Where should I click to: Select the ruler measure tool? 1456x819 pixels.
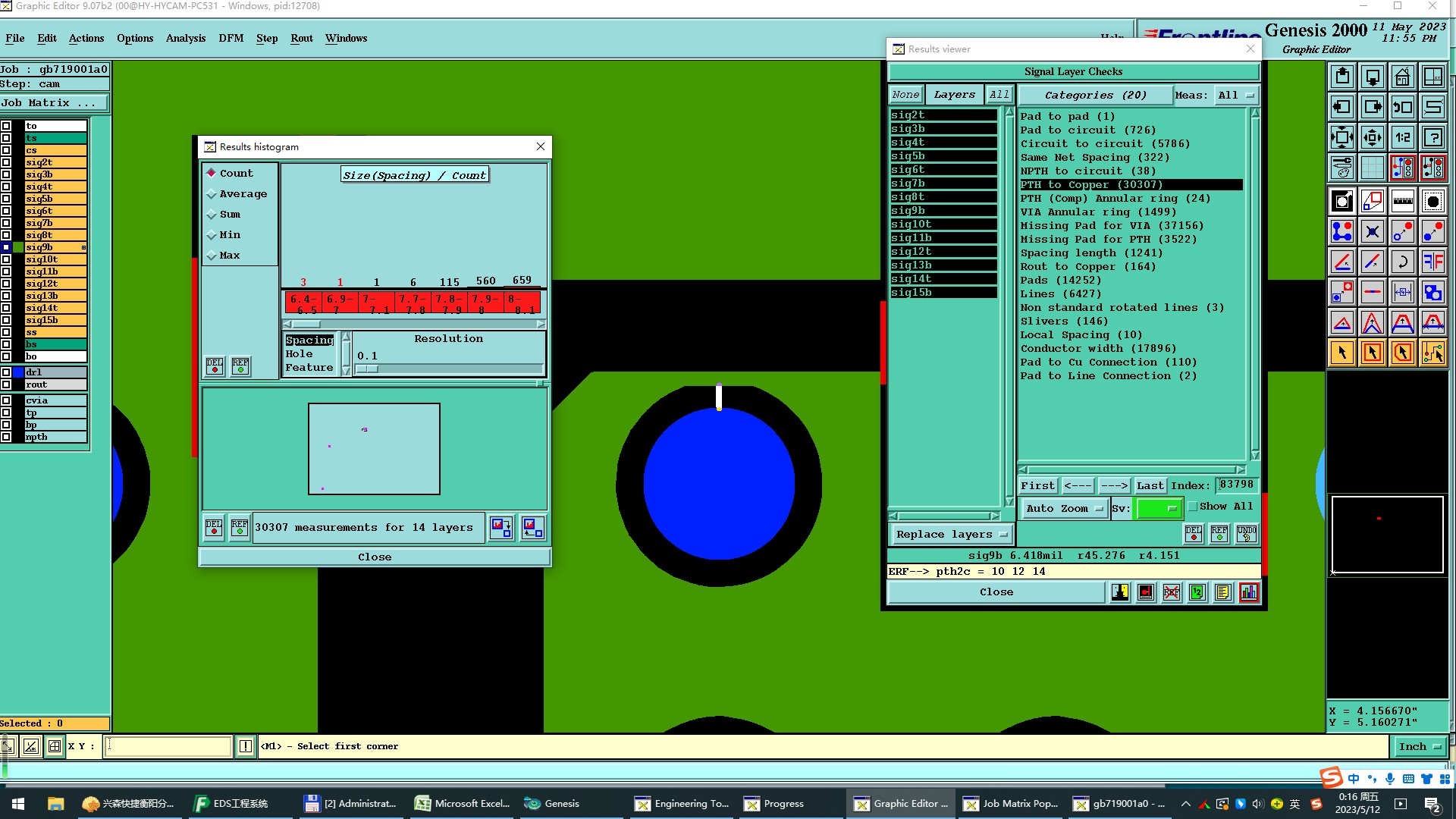pos(1402,201)
